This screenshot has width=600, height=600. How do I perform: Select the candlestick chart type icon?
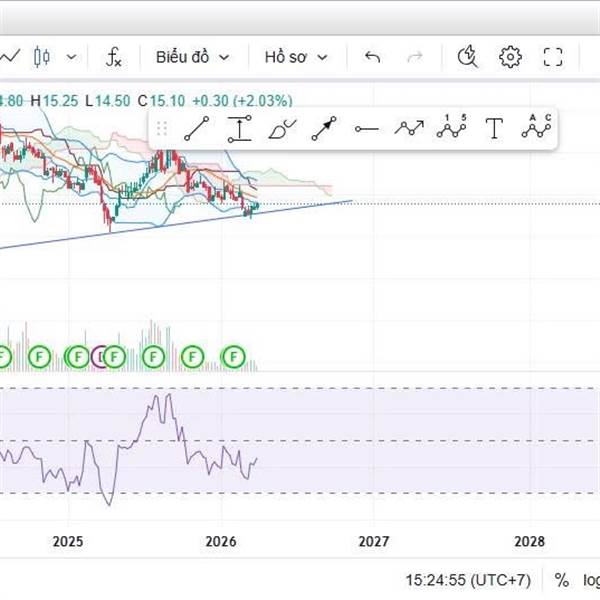click(42, 57)
